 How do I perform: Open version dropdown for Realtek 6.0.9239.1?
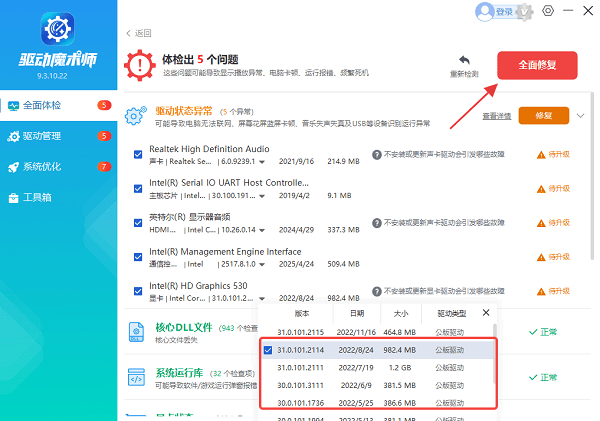point(262,162)
